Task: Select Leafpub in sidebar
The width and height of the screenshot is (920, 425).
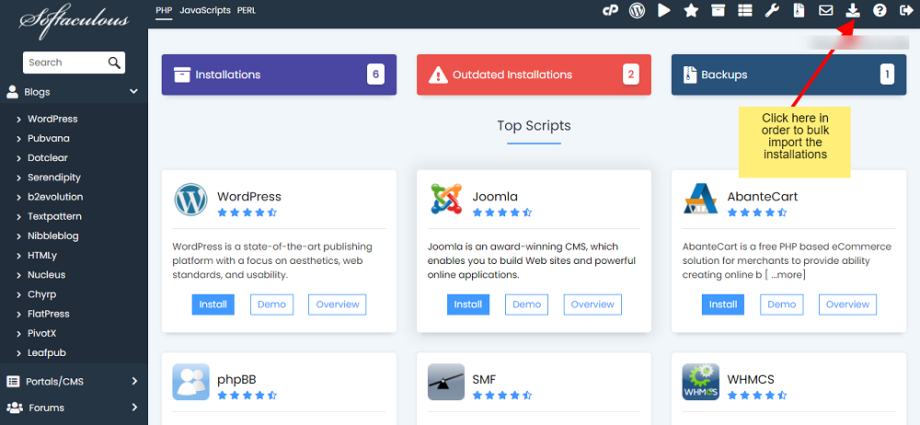Action: pyautogui.click(x=46, y=353)
